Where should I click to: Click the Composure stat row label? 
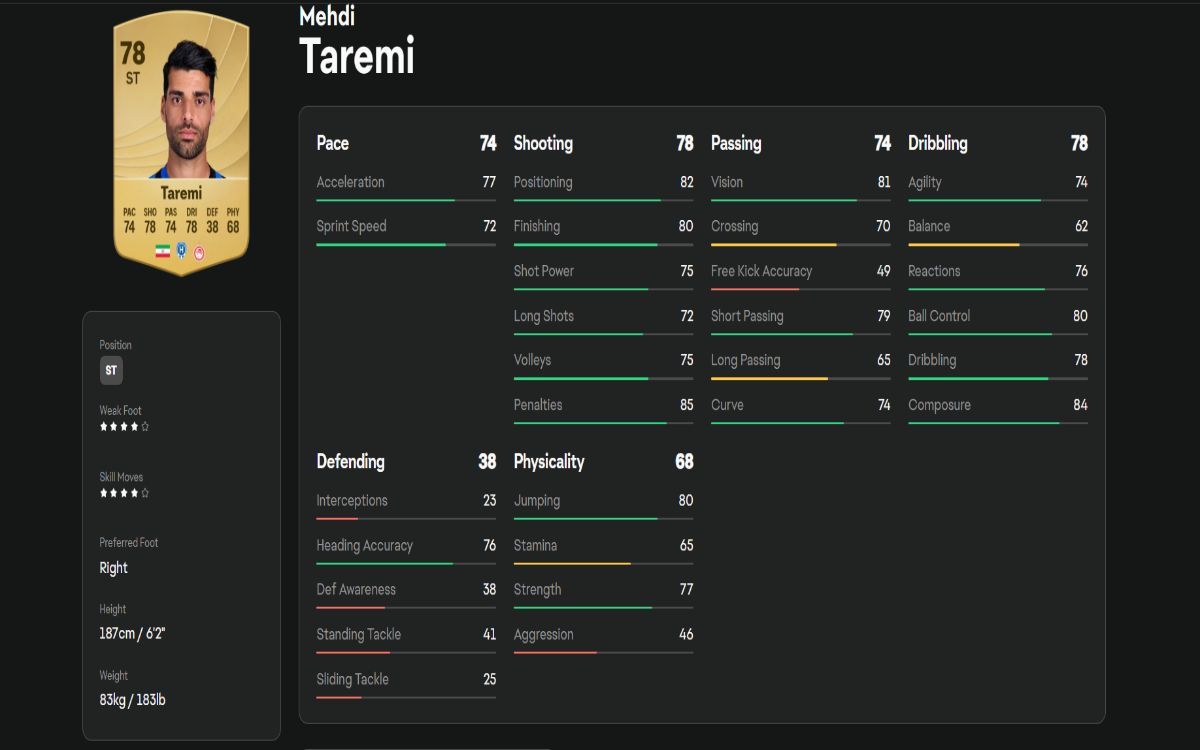coord(939,405)
